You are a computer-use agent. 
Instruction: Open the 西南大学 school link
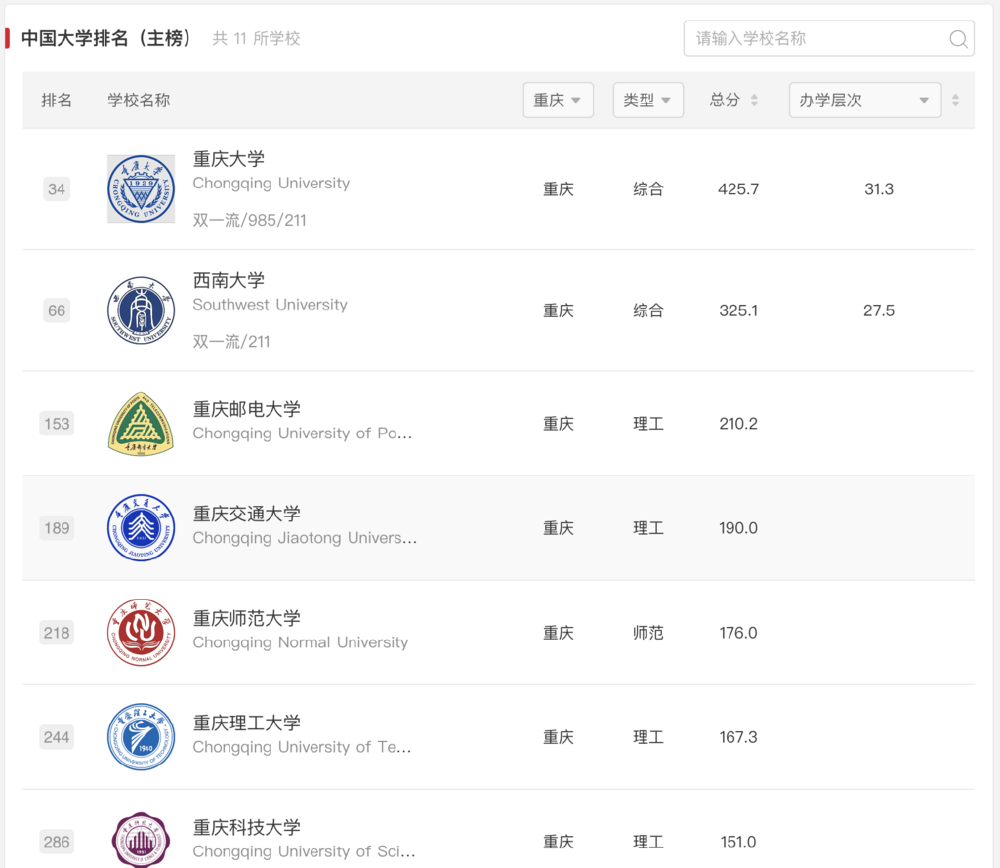(x=228, y=280)
